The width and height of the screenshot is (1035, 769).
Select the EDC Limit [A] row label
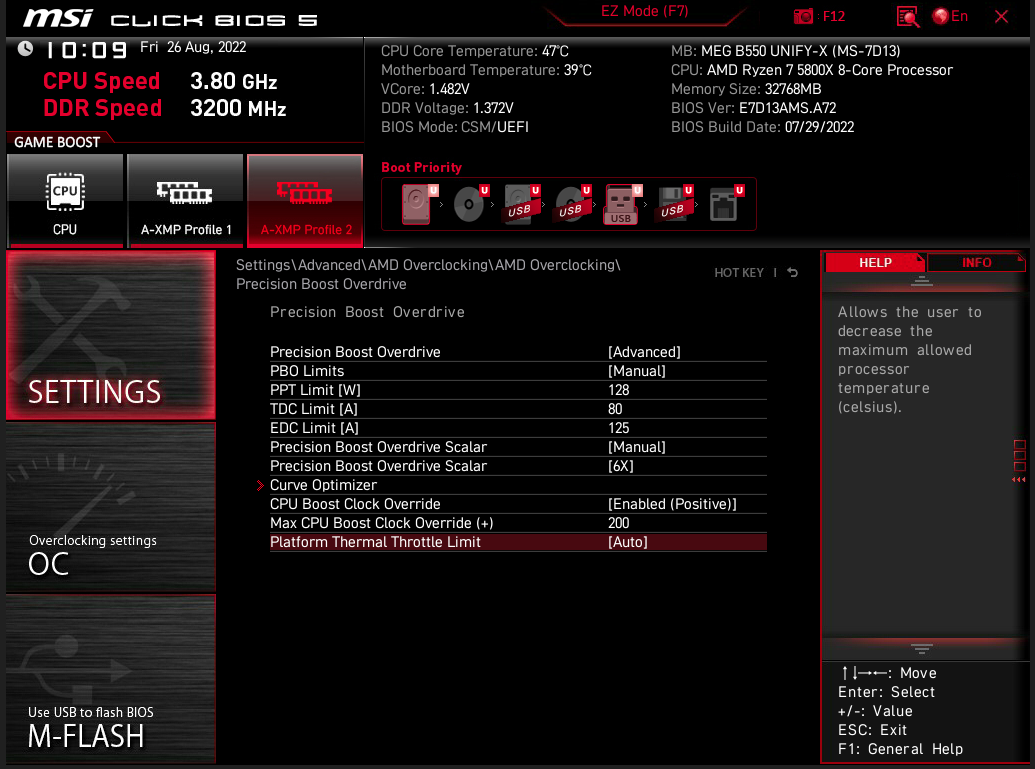(x=314, y=428)
